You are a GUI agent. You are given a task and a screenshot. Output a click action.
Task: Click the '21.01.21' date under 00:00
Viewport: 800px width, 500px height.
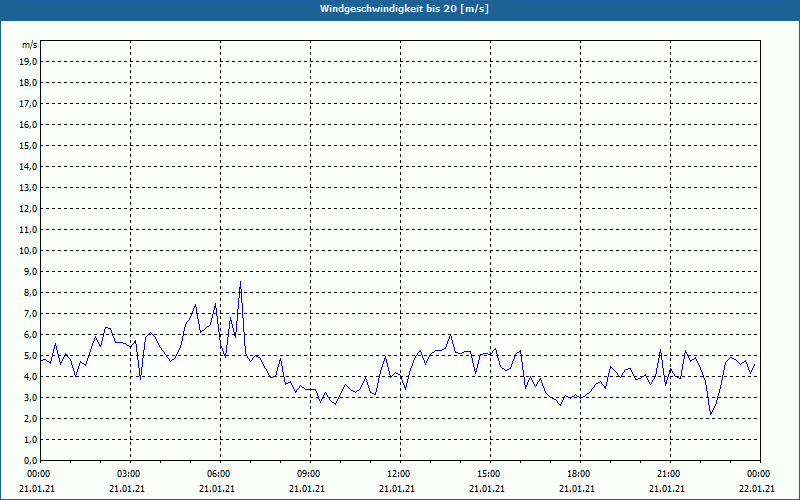(x=37, y=489)
